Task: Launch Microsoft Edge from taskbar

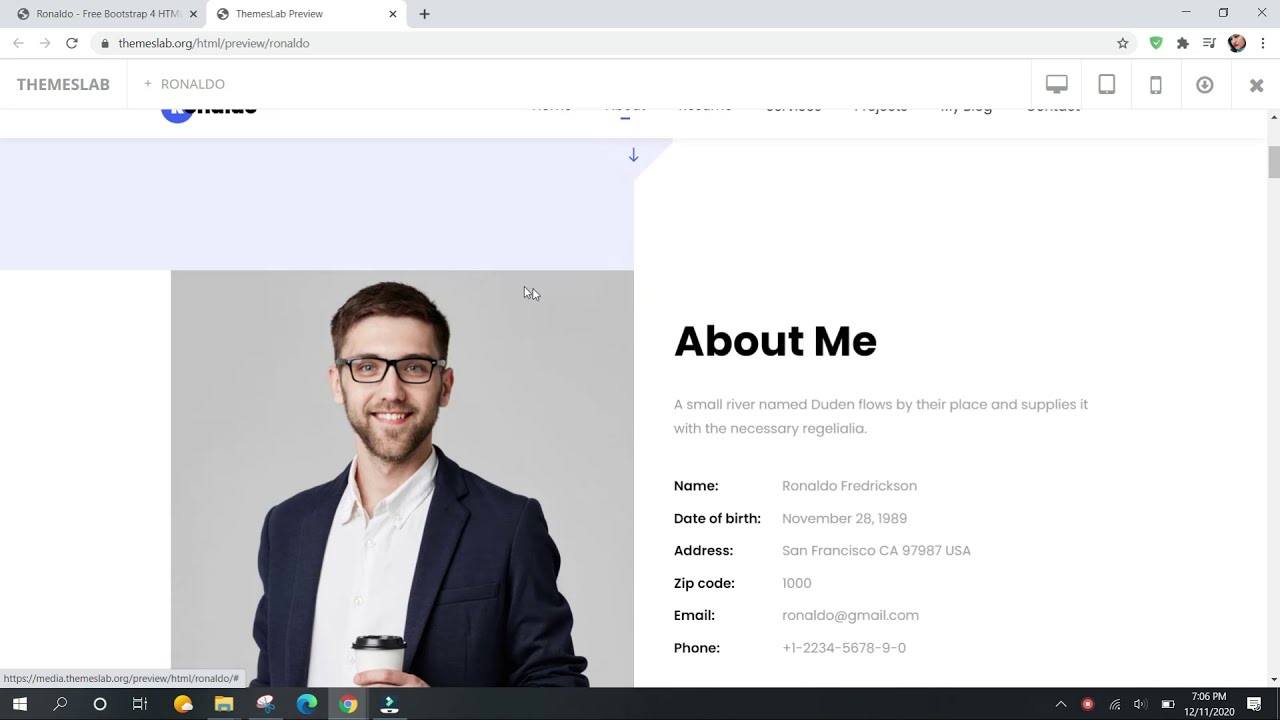Action: pyautogui.click(x=307, y=704)
